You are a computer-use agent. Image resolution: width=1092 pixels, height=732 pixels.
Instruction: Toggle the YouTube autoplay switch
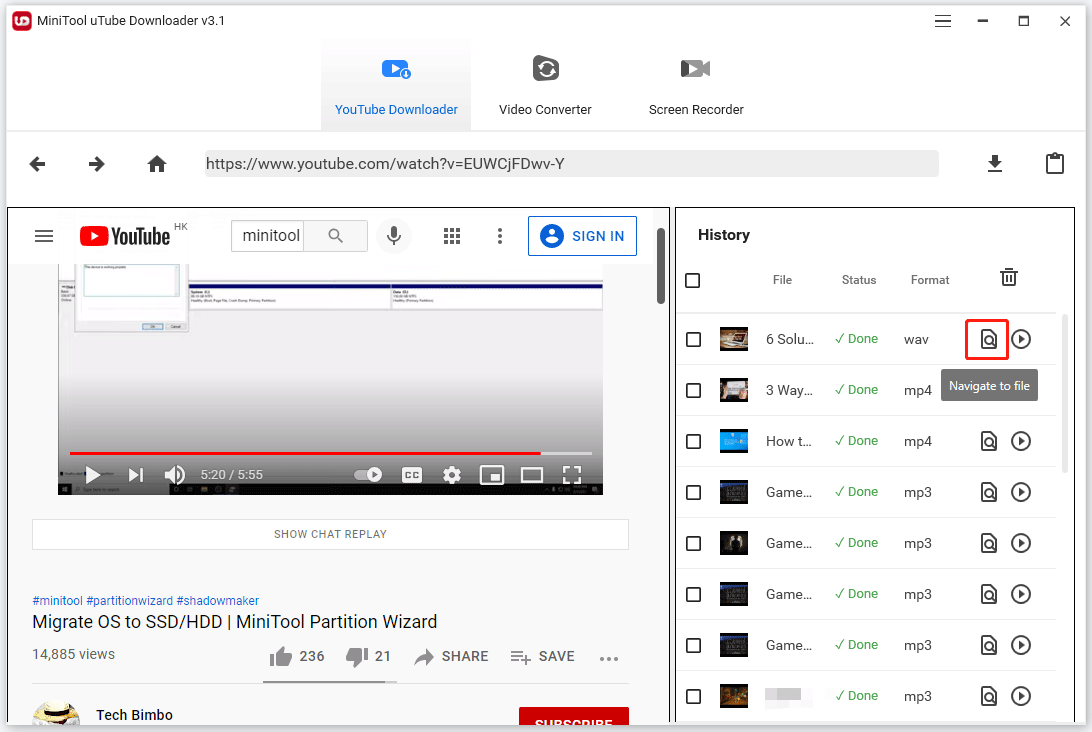pos(368,475)
